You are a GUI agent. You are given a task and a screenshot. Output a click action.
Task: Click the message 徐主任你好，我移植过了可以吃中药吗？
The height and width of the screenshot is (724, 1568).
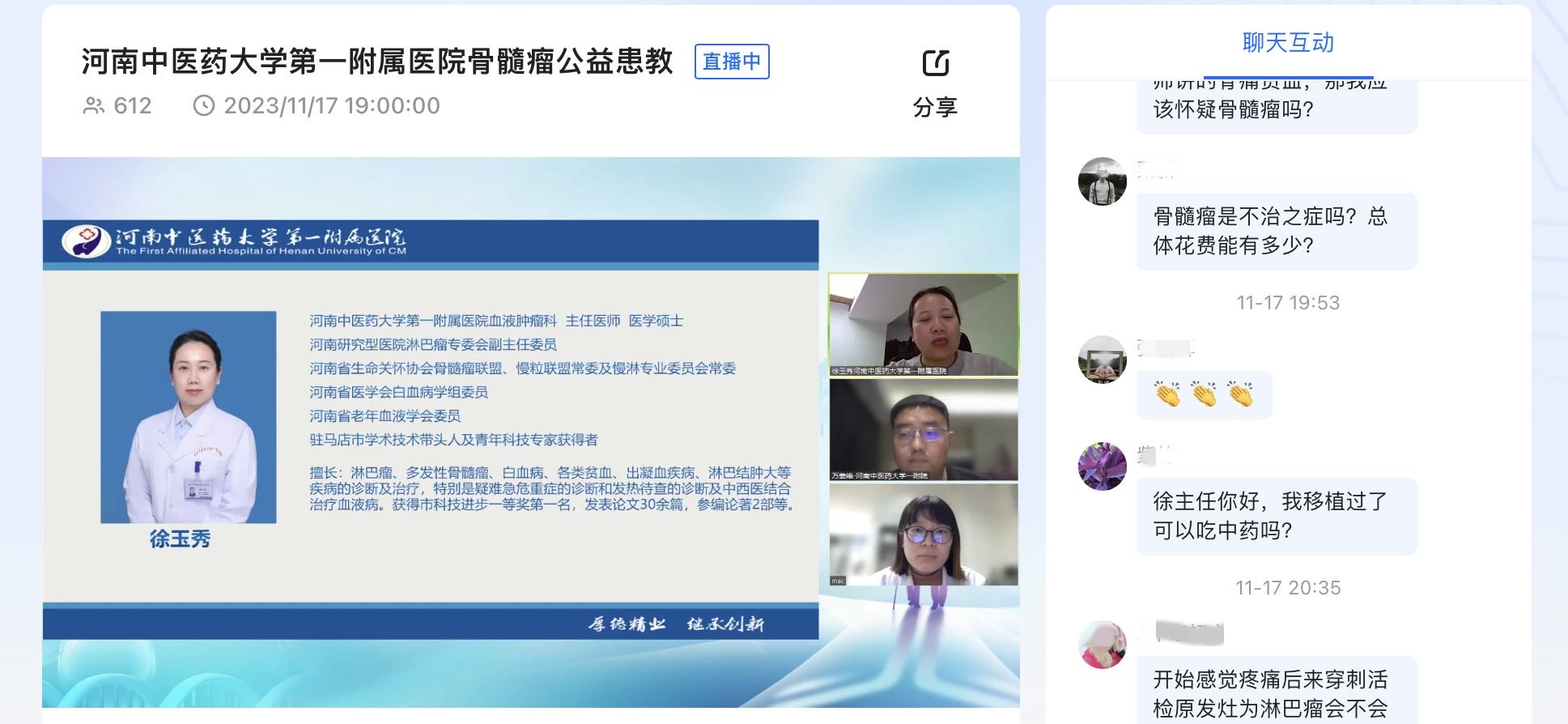point(1277,517)
